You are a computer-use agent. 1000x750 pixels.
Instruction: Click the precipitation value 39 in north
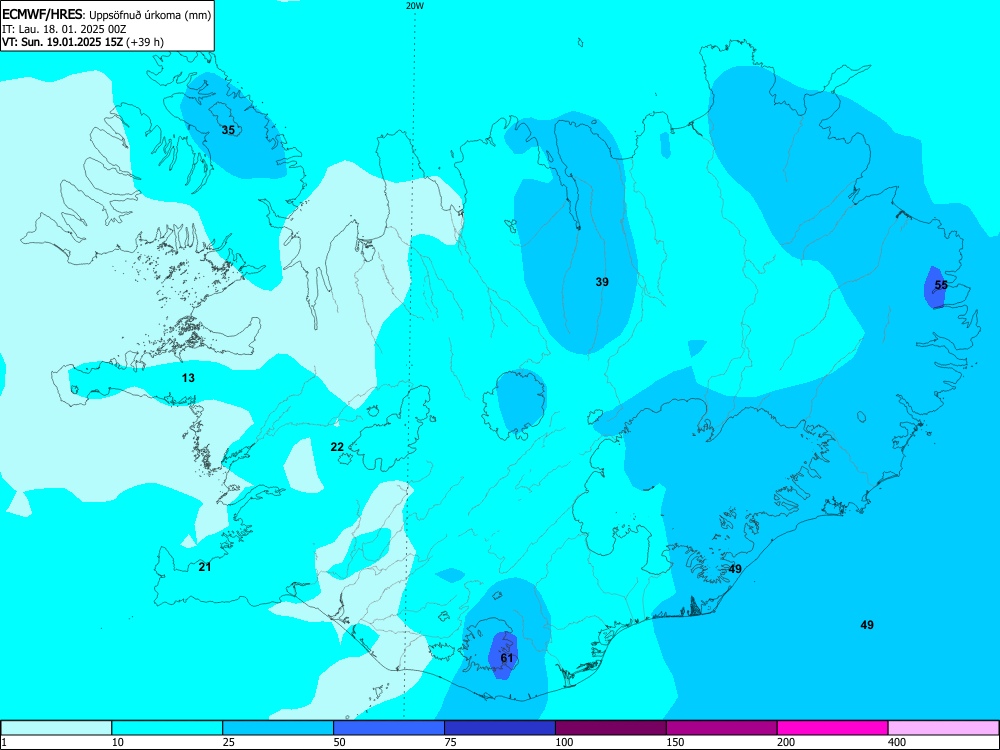point(602,282)
